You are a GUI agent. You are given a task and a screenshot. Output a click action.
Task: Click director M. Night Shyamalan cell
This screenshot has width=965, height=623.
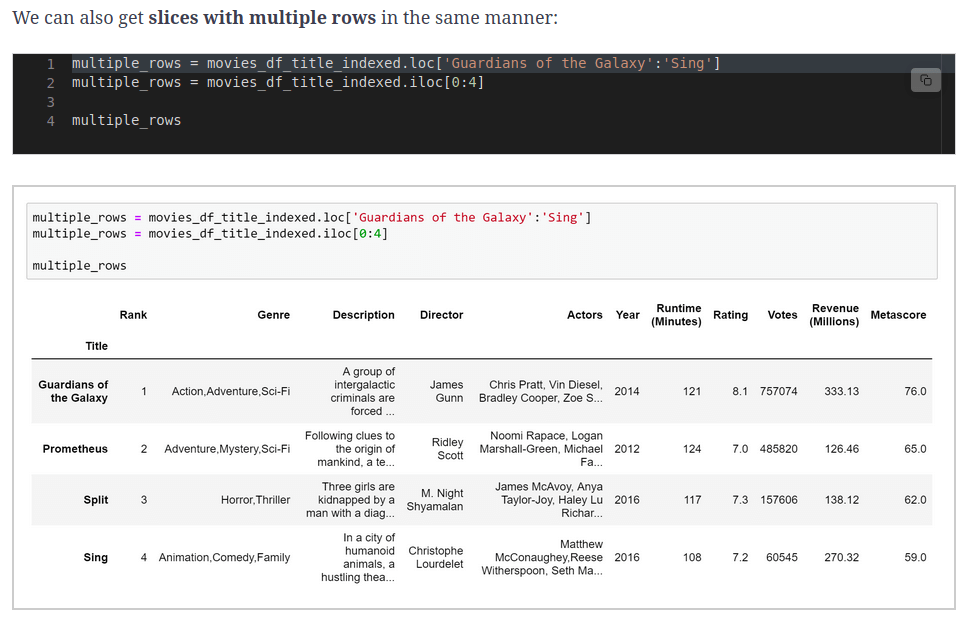tap(434, 500)
